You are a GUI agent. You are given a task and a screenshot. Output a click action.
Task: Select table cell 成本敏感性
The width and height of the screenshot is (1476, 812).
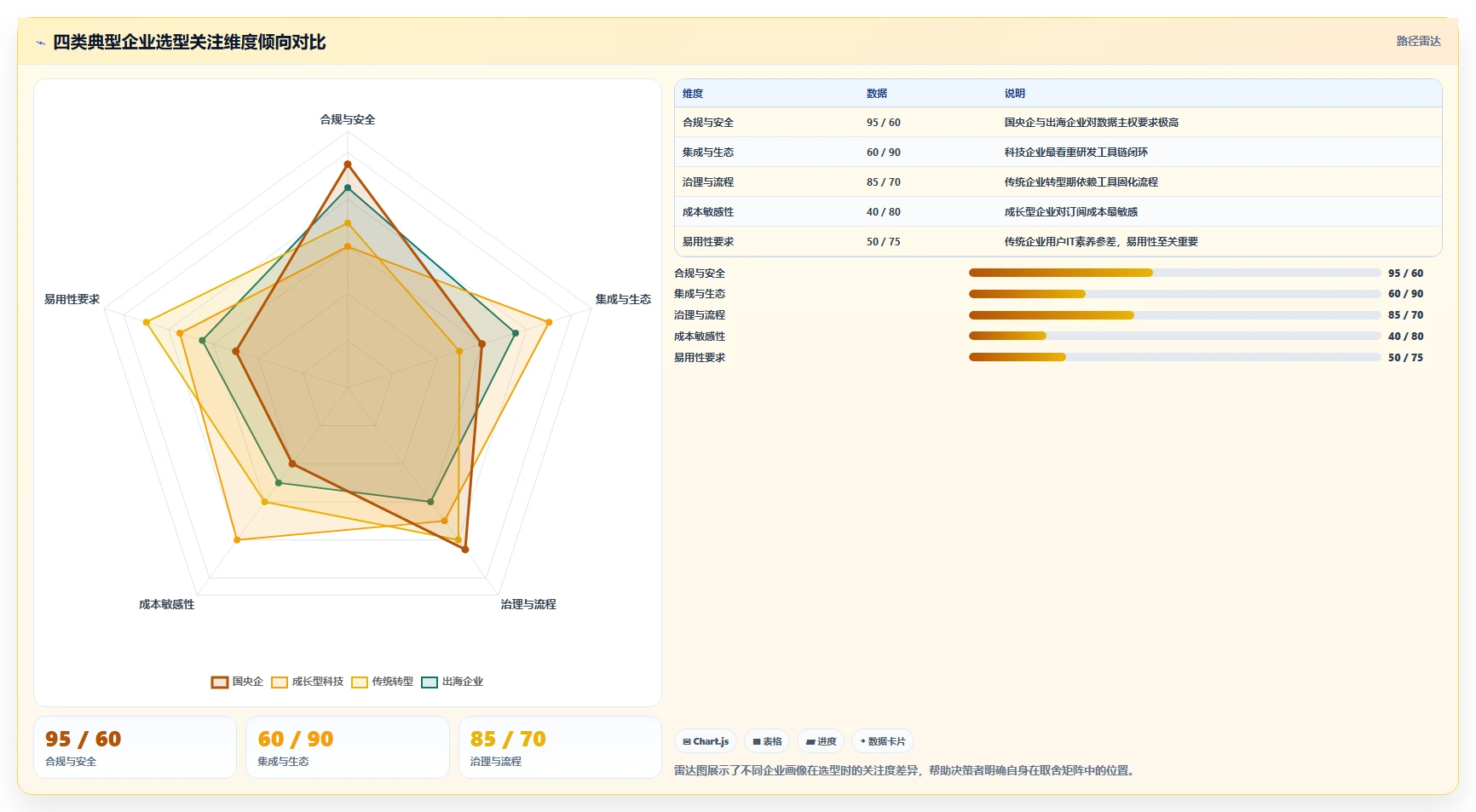pos(708,212)
